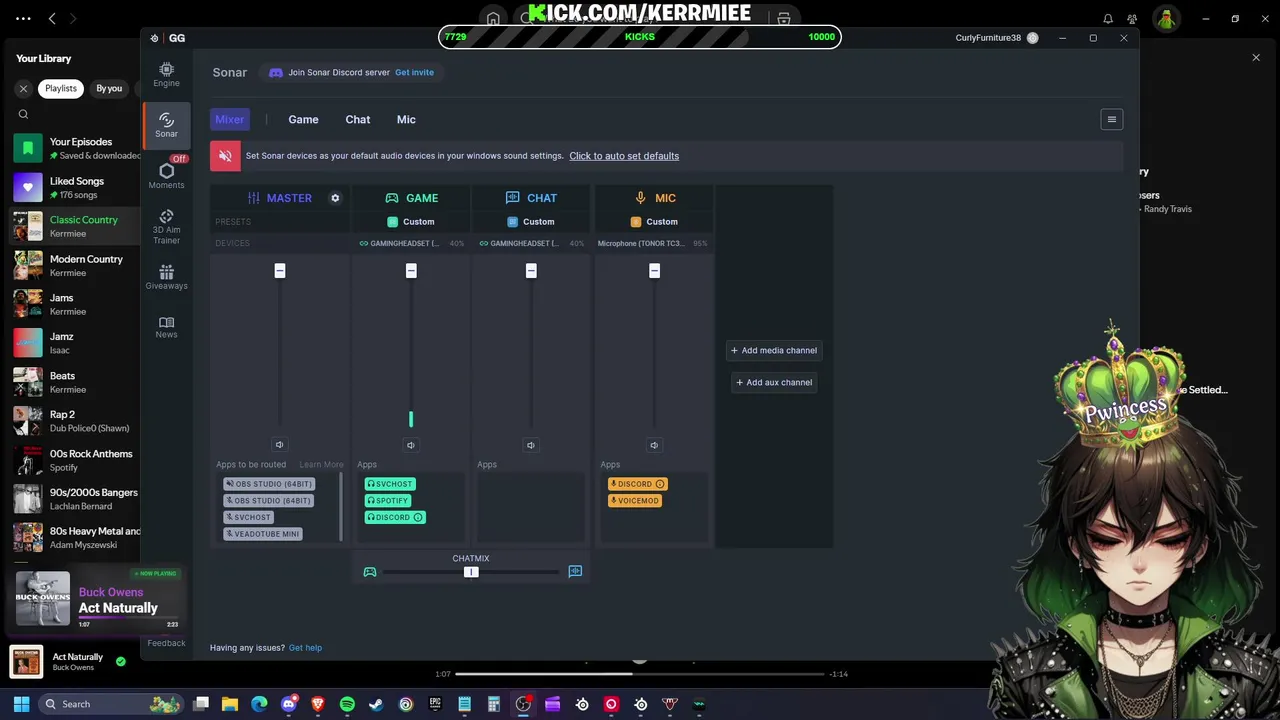Select the VOICEMOD app chip in Mic channel
Screen dimensions: 1280x720
[x=635, y=500]
